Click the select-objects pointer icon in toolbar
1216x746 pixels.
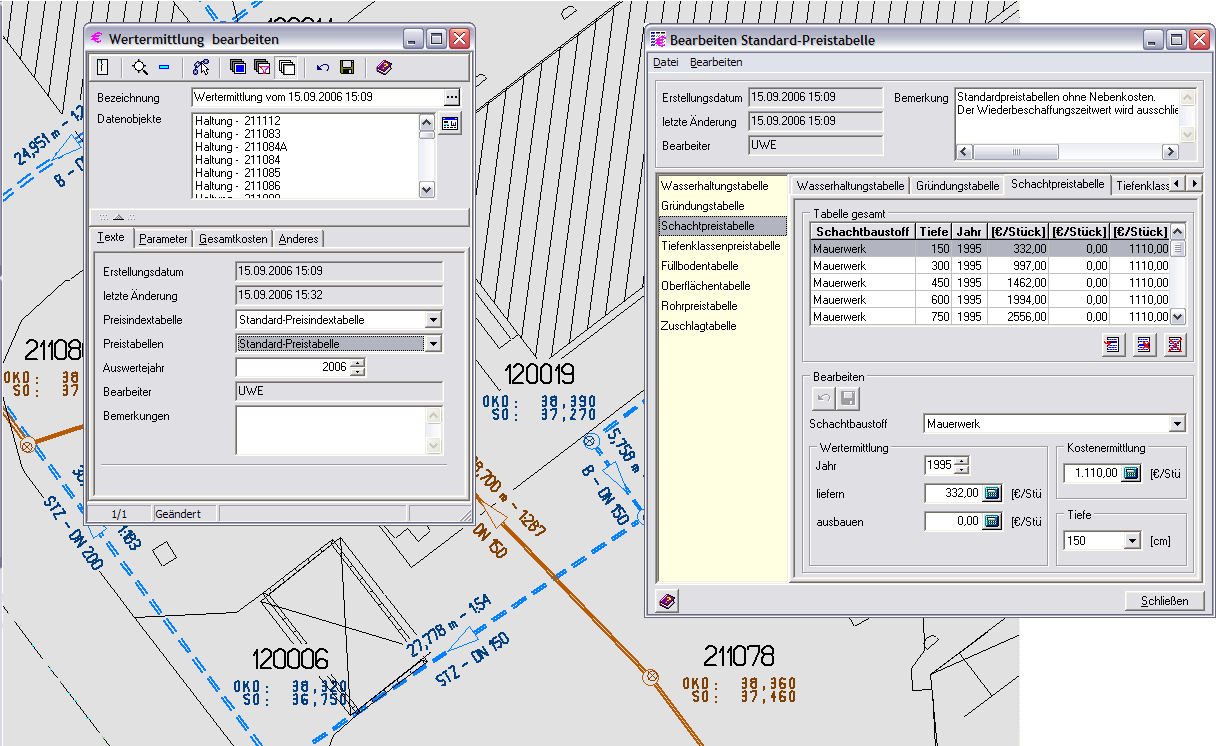[201, 68]
